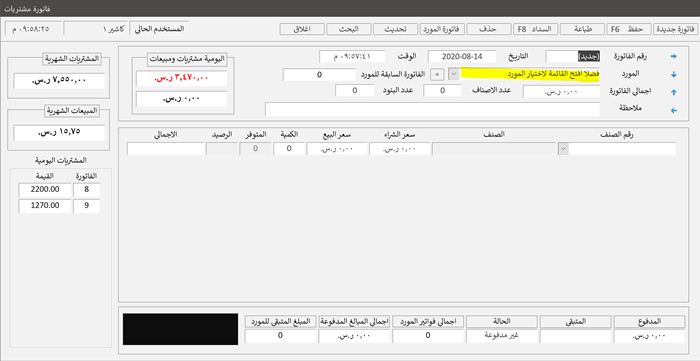Click the المبيعات الشهرية group title
The image size is (700, 361).
(71, 110)
